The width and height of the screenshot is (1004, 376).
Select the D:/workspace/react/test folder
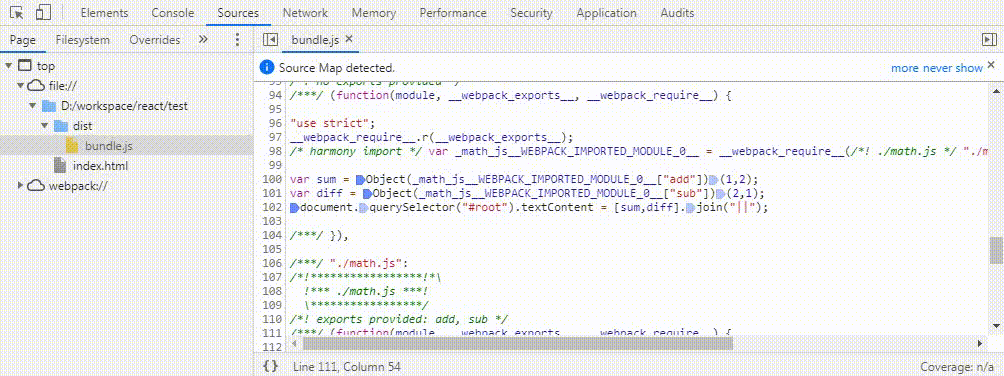pos(124,106)
